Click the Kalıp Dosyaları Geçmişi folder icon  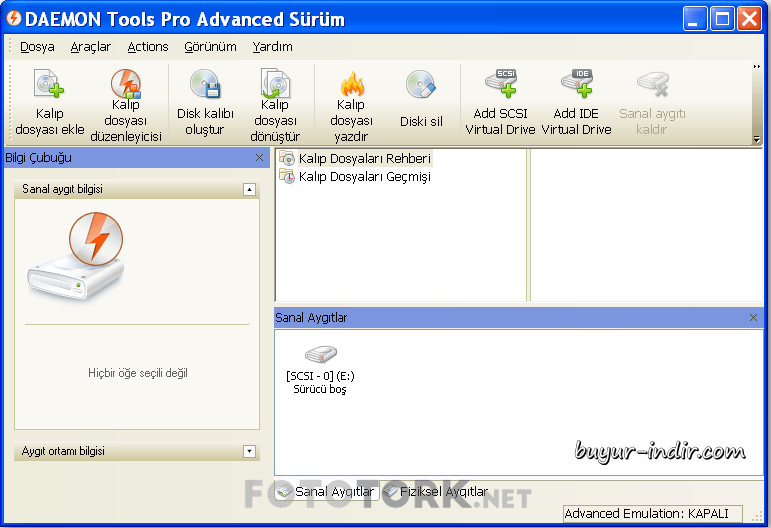point(287,176)
